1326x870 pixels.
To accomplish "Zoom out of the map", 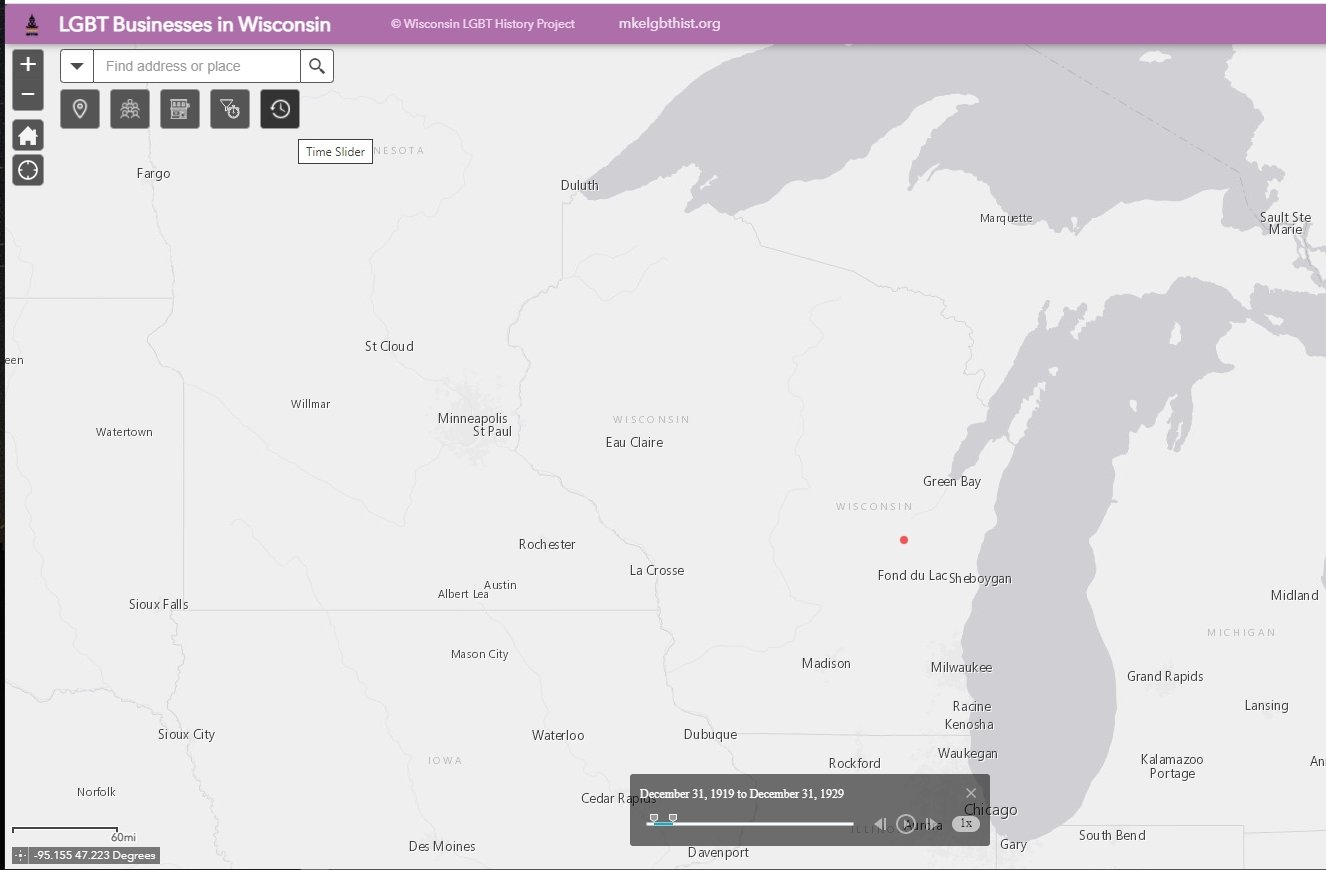I will (x=28, y=95).
